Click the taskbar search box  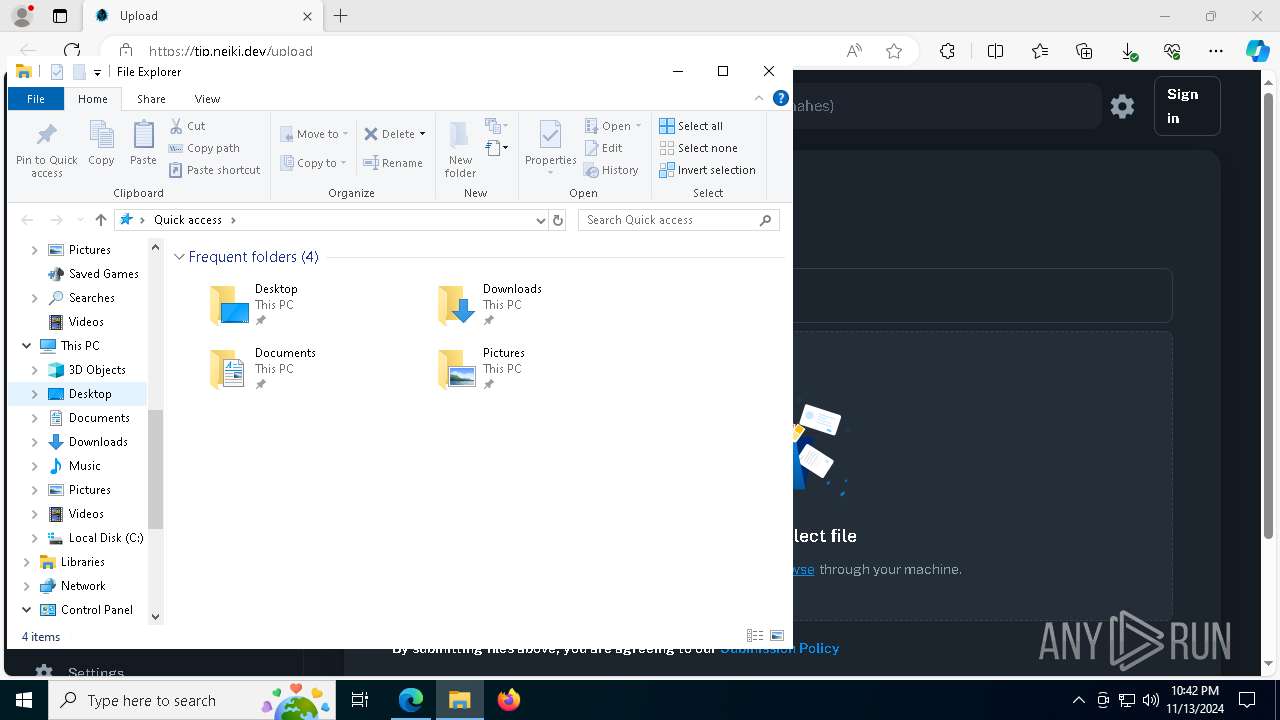pos(192,700)
